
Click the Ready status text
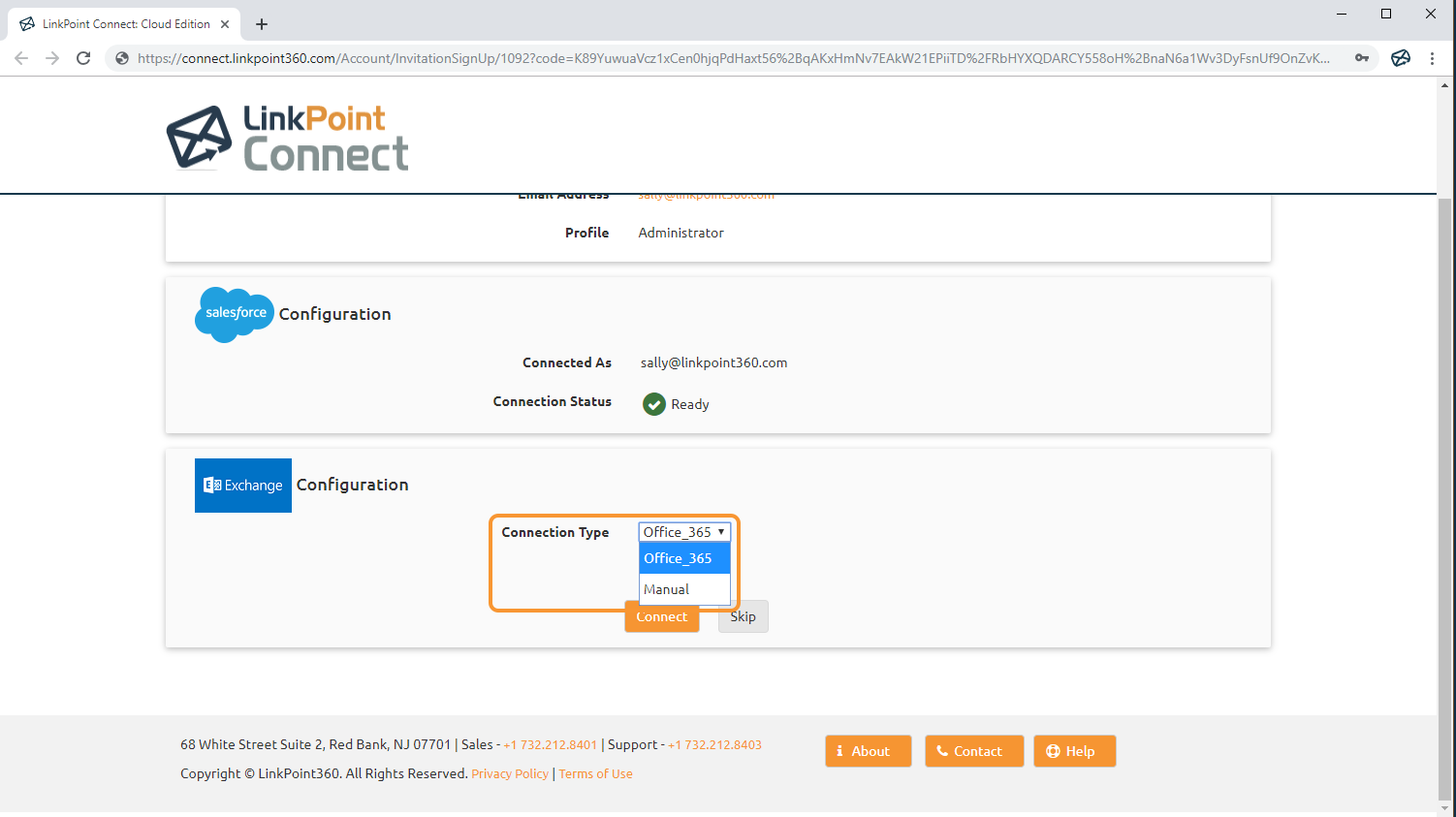(x=690, y=404)
